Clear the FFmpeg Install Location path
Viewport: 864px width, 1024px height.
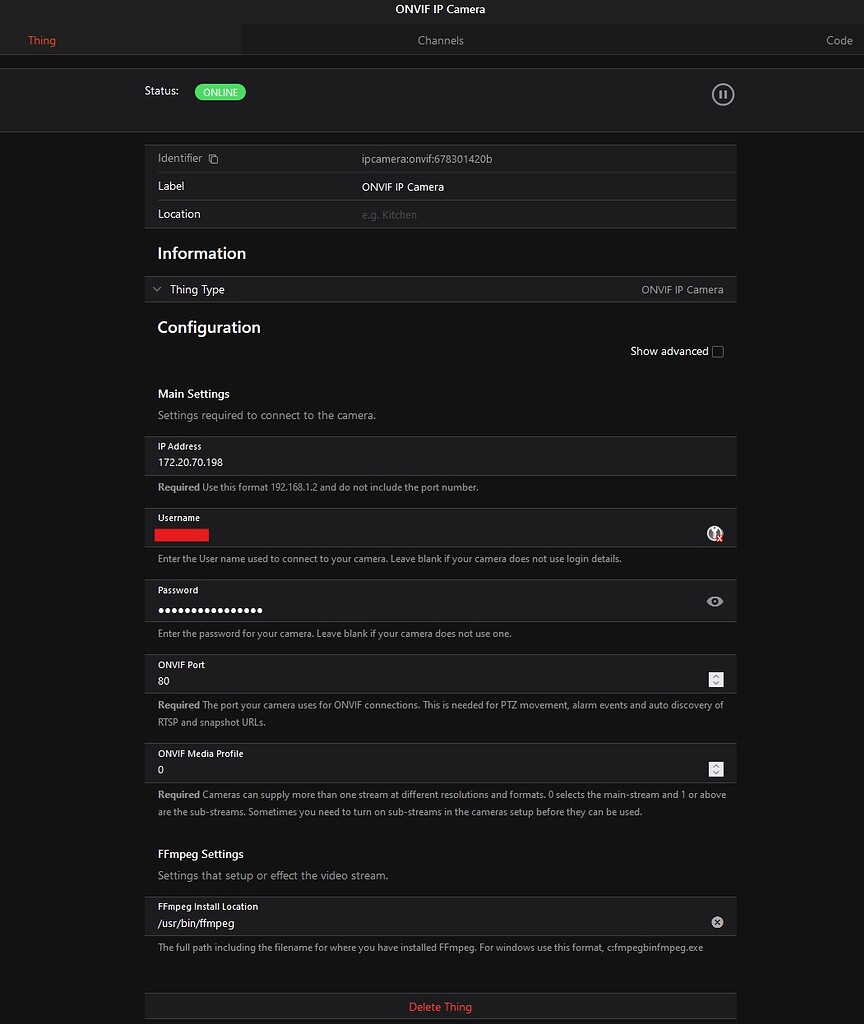(x=717, y=922)
